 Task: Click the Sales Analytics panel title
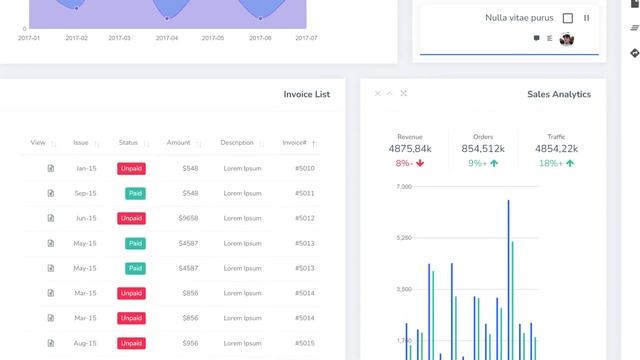pos(559,94)
